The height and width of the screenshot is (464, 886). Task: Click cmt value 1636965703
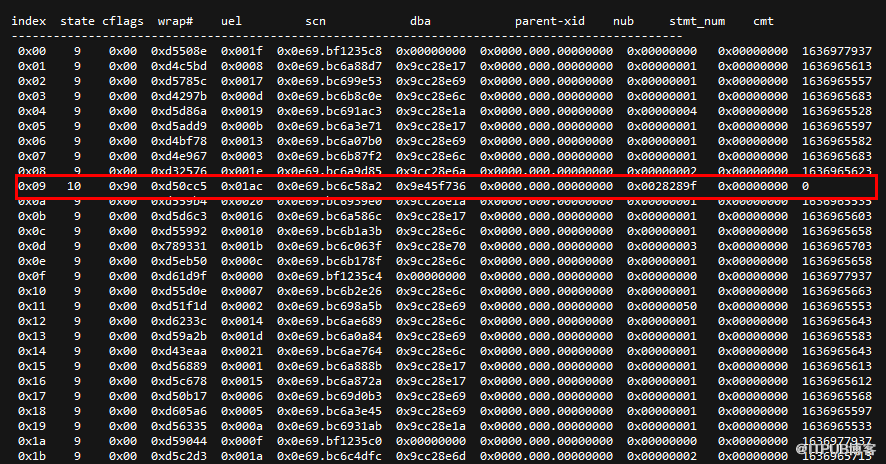point(837,245)
